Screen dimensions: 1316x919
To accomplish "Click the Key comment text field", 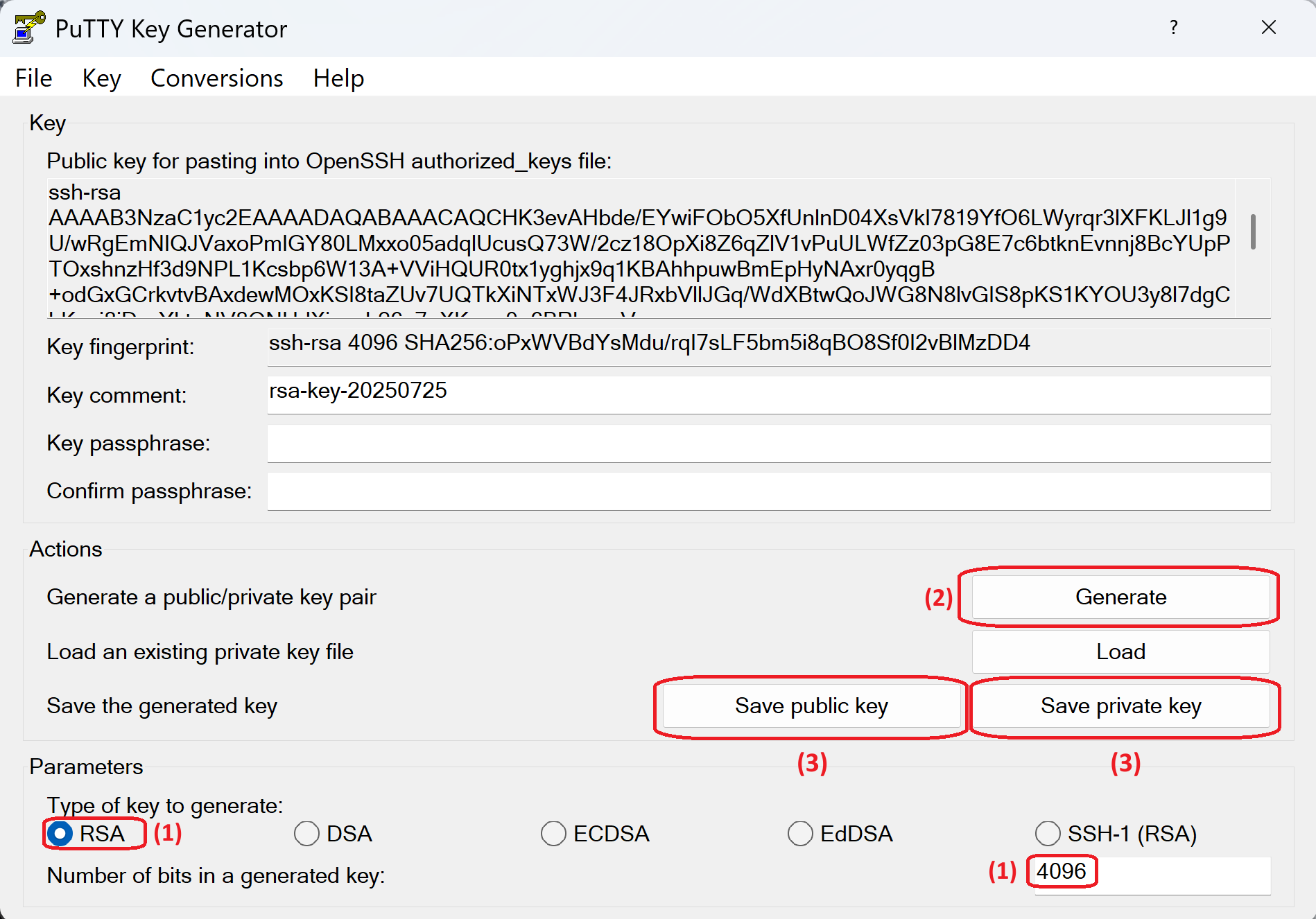I will coord(768,394).
